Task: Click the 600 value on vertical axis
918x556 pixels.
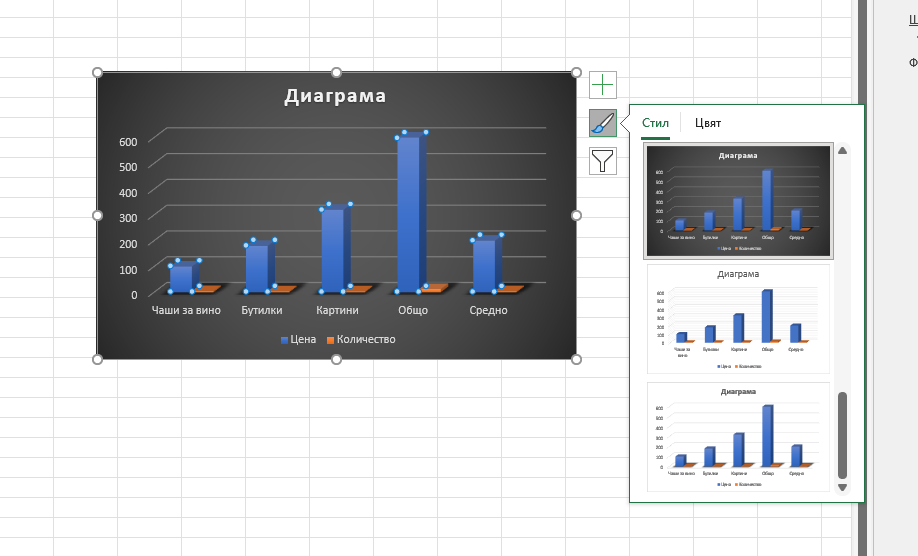Action: point(127,141)
